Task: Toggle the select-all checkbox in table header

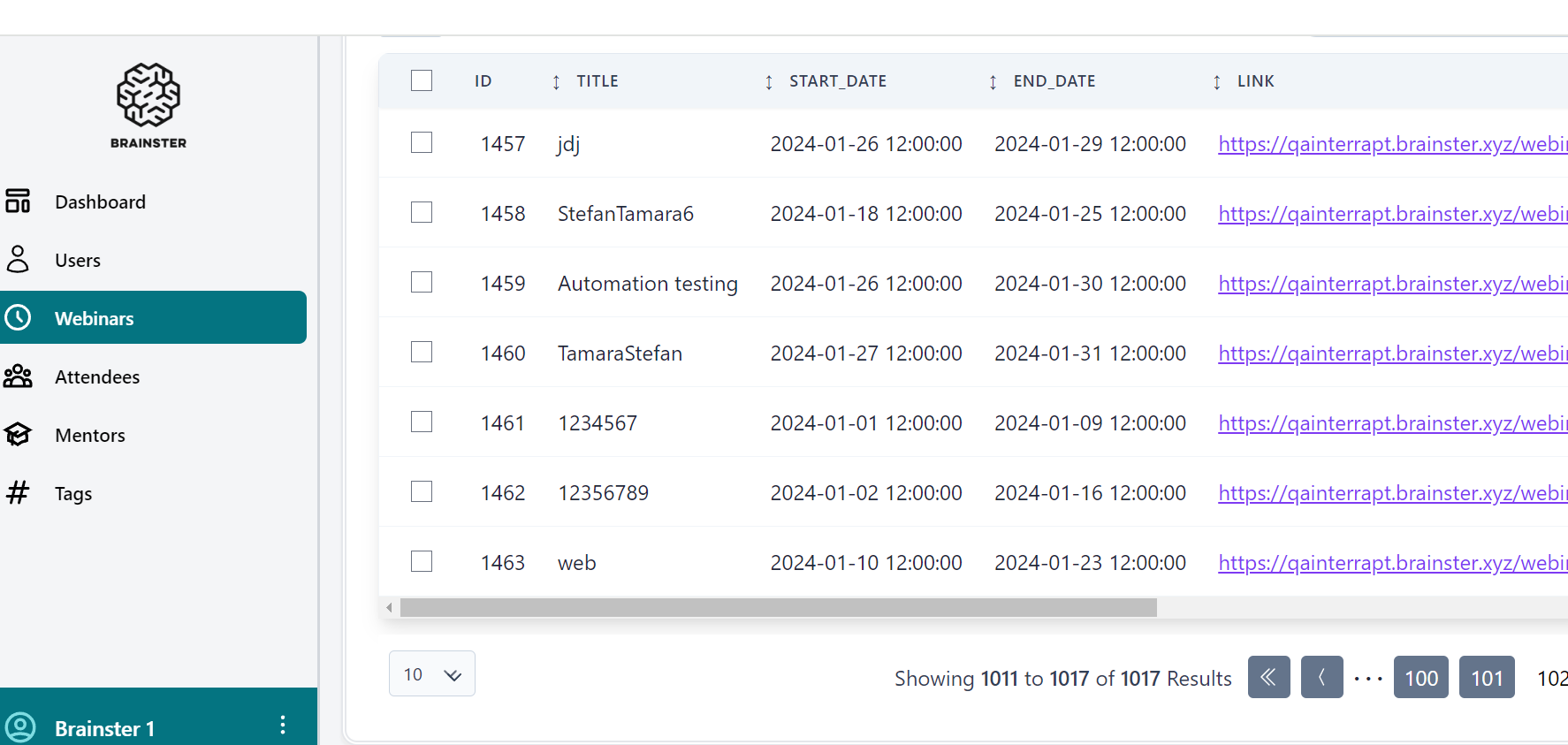Action: tap(422, 80)
